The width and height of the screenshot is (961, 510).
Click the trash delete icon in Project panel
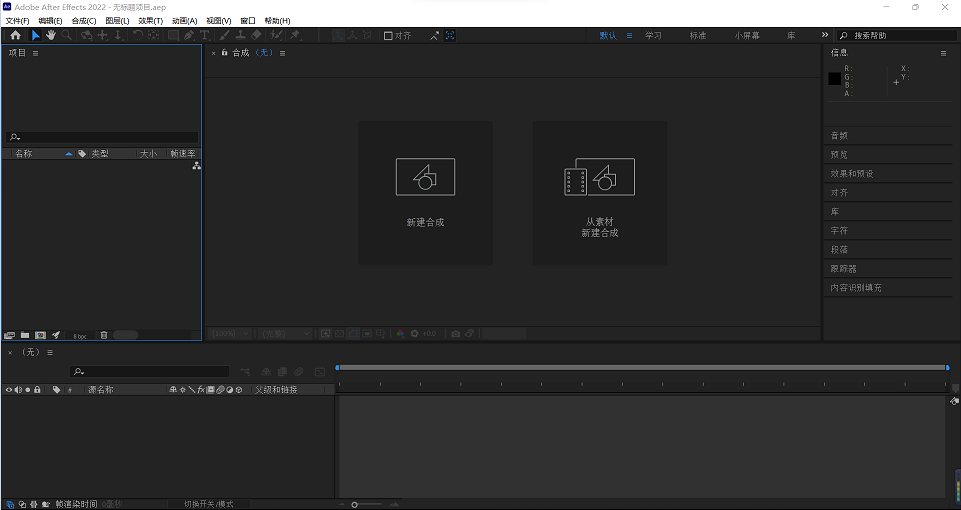tap(104, 335)
